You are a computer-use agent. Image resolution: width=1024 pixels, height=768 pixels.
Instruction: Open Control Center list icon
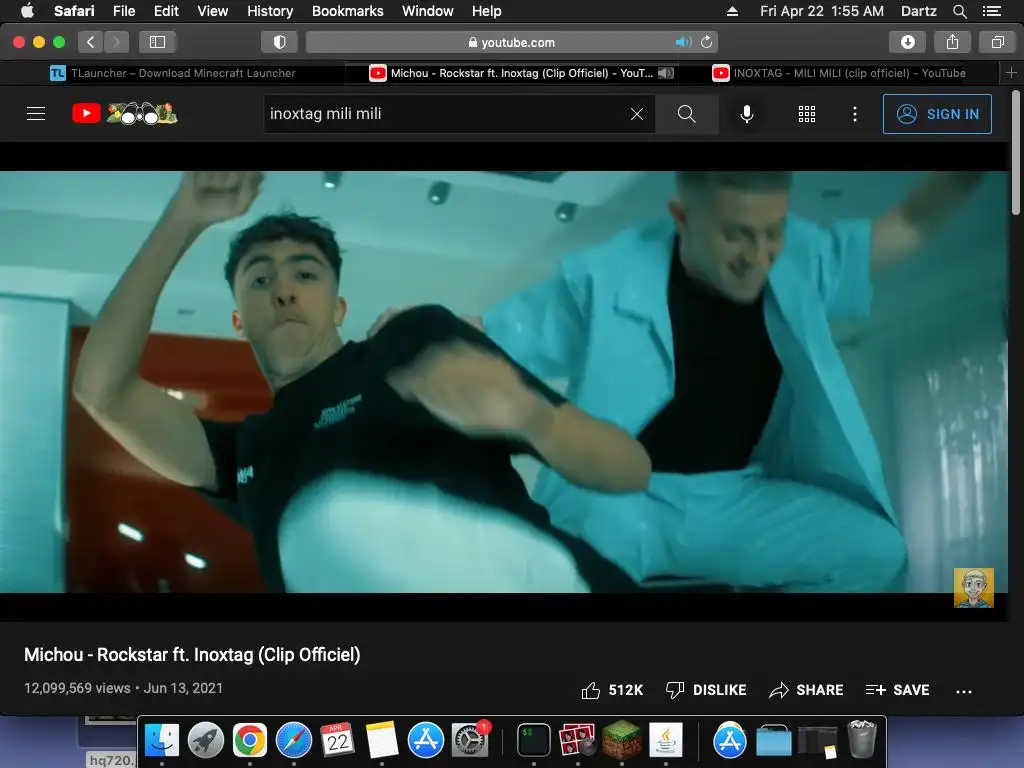(992, 11)
